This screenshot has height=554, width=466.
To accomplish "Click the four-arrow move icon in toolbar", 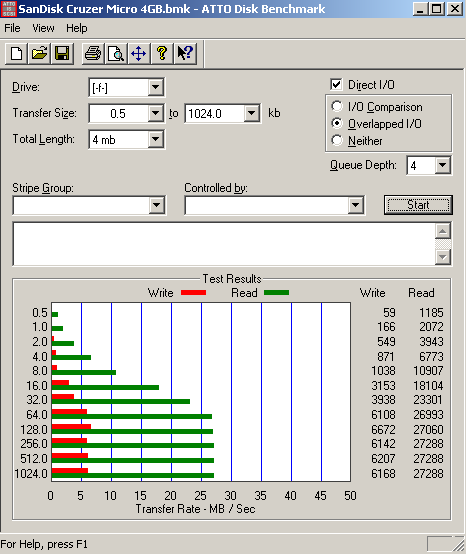I will click(138, 54).
